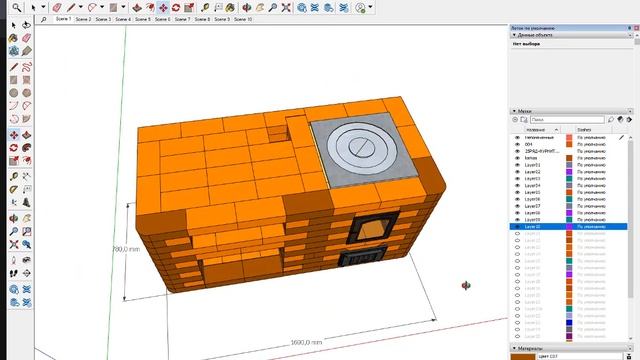
Task: Open the user account icon in toolbar
Action: pyautogui.click(x=360, y=7)
